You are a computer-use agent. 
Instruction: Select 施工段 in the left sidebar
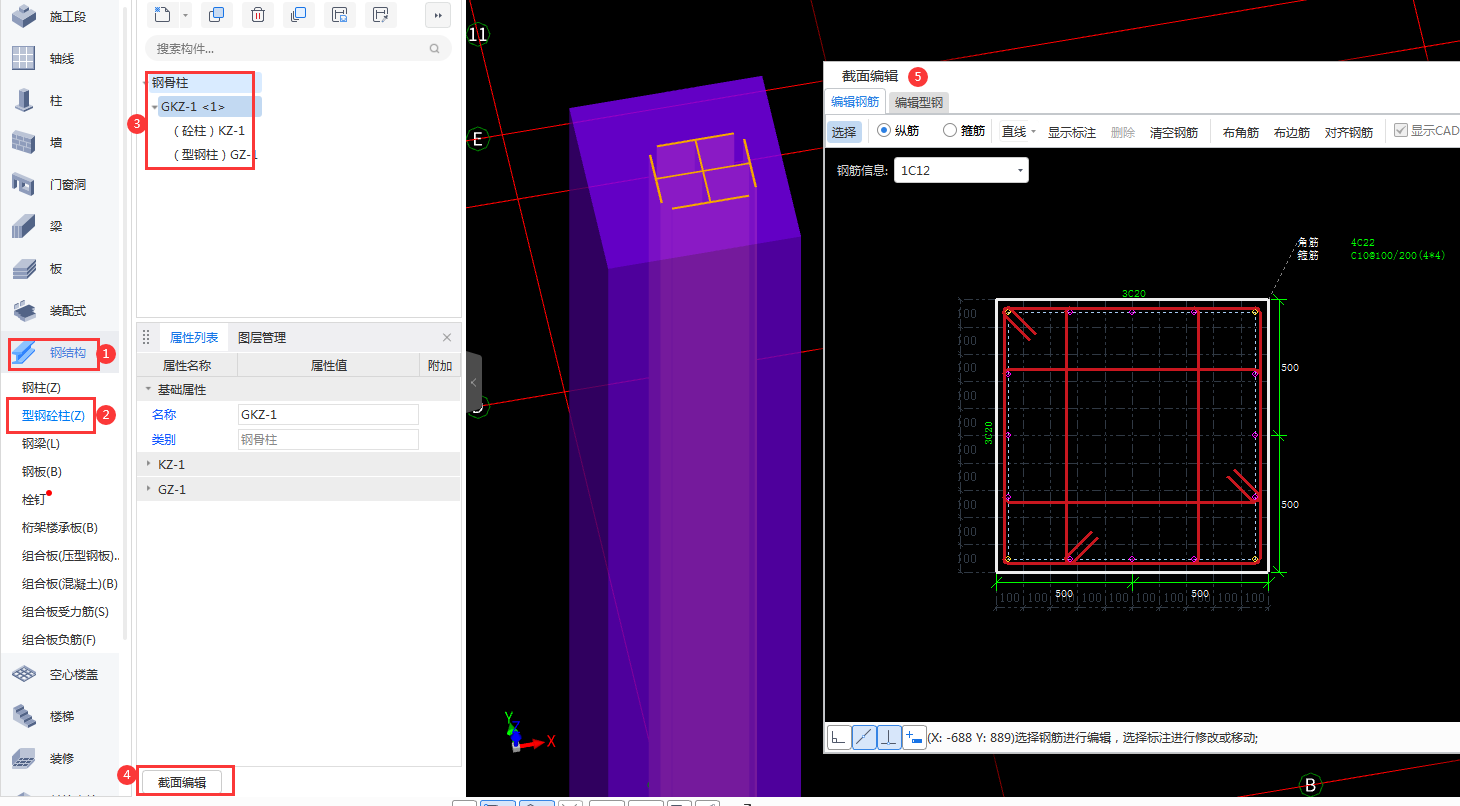pyautogui.click(x=61, y=17)
